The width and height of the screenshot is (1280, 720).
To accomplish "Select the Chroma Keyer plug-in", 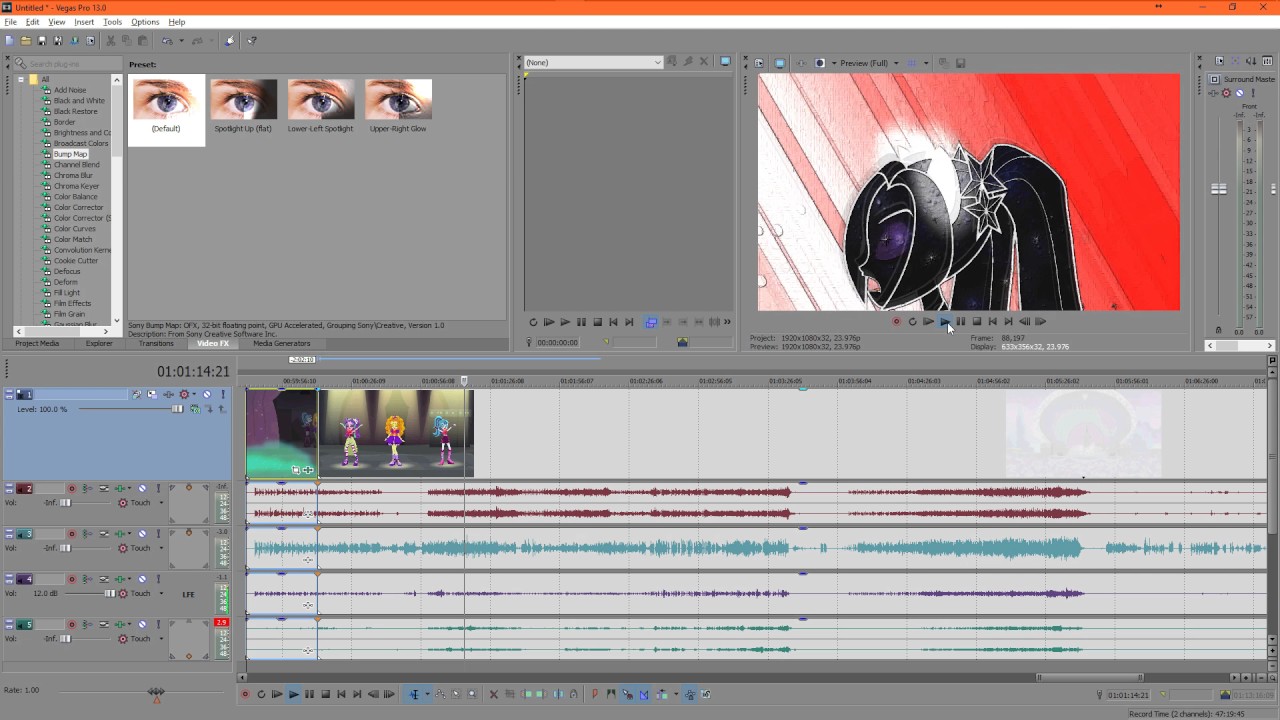I will [76, 186].
